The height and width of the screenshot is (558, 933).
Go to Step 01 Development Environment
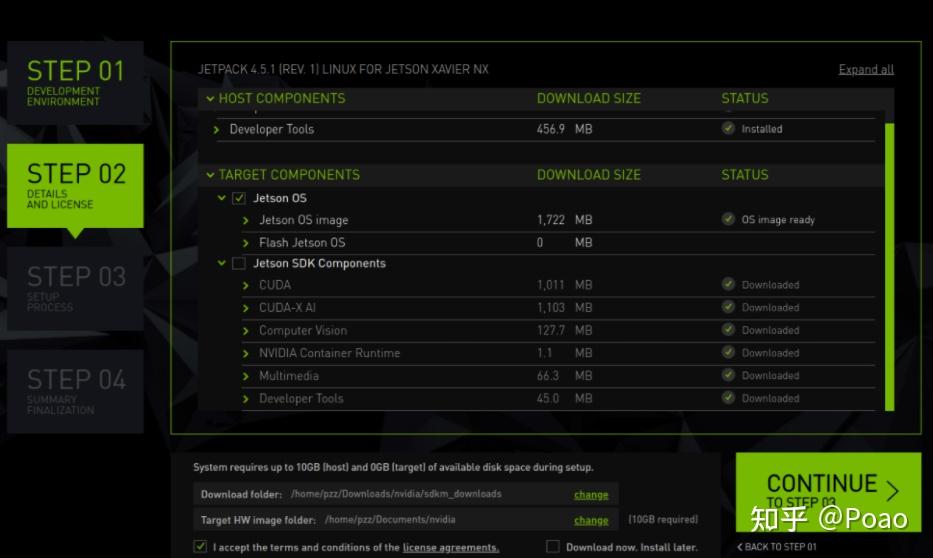coord(75,83)
